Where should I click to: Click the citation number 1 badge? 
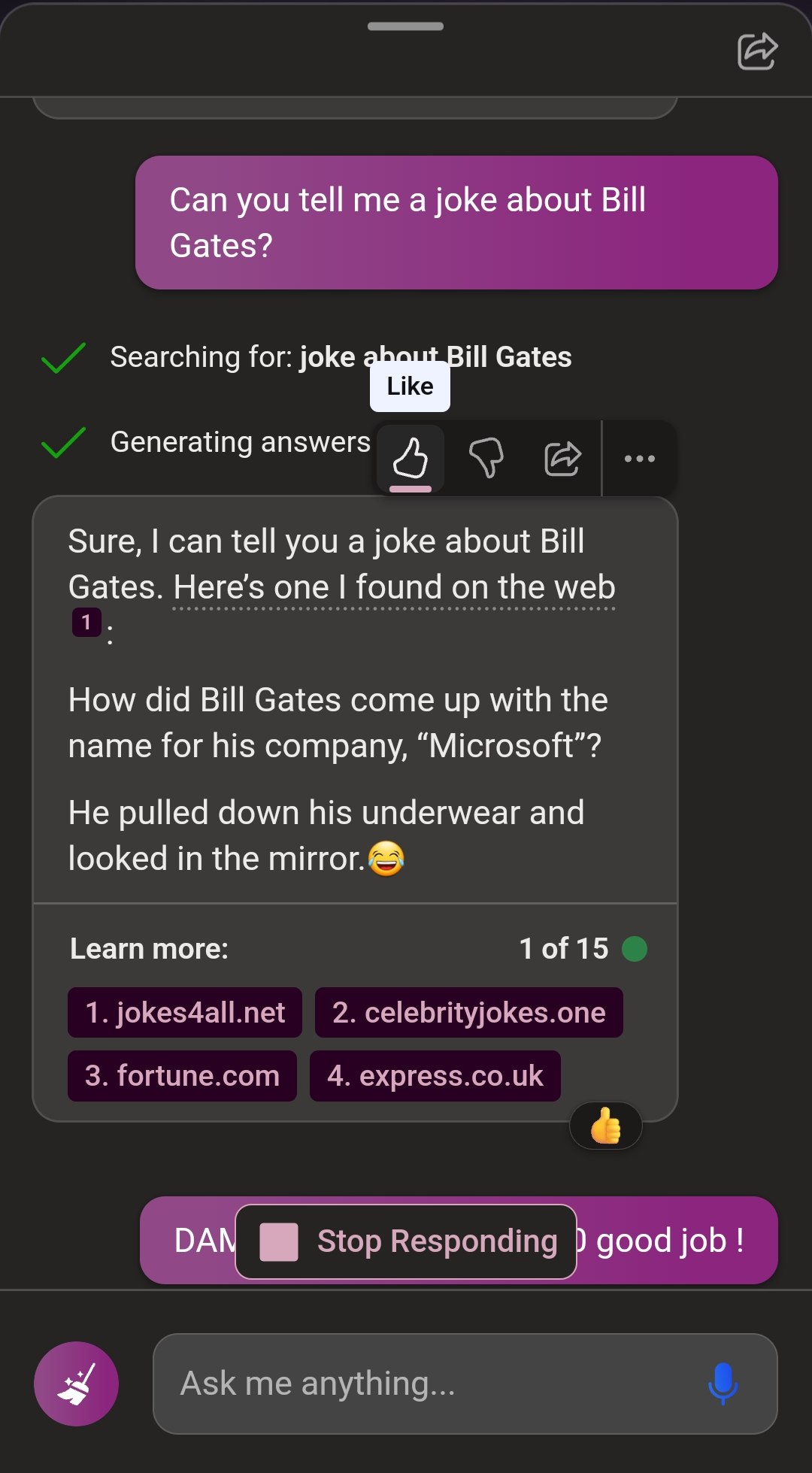click(x=86, y=622)
